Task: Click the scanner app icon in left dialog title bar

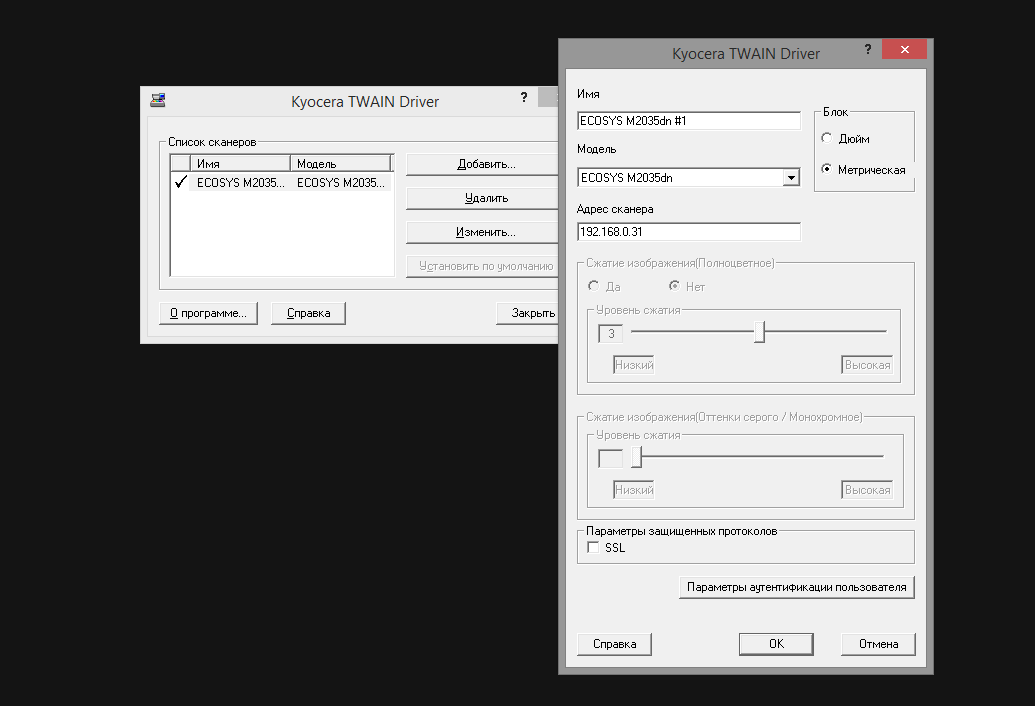Action: [158, 100]
